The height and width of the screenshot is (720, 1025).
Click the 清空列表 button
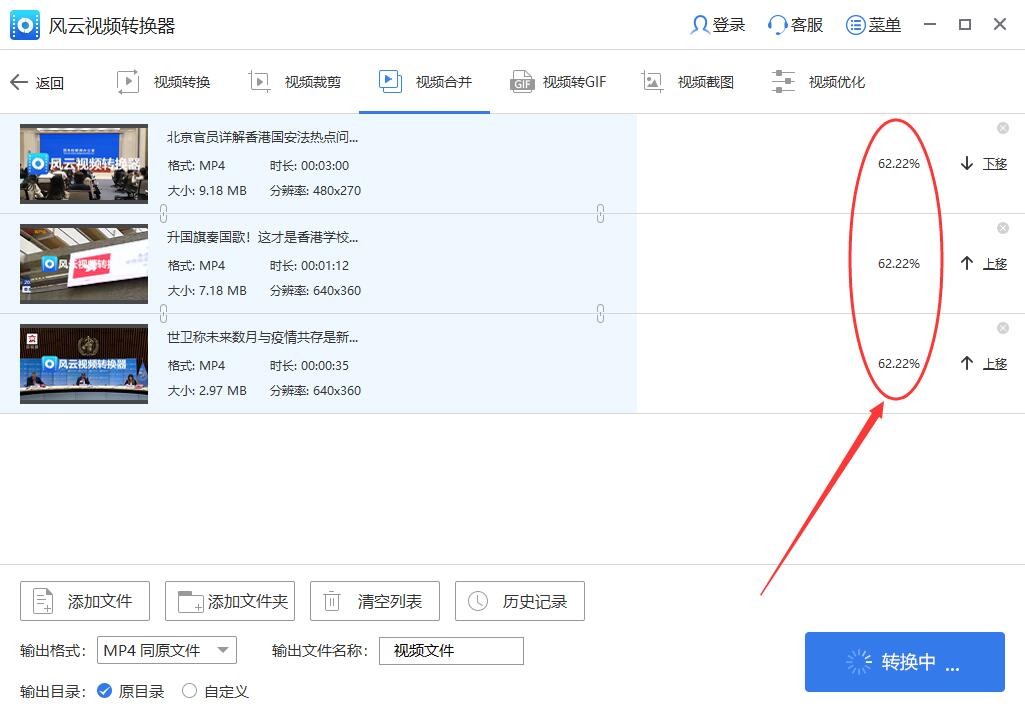point(374,601)
